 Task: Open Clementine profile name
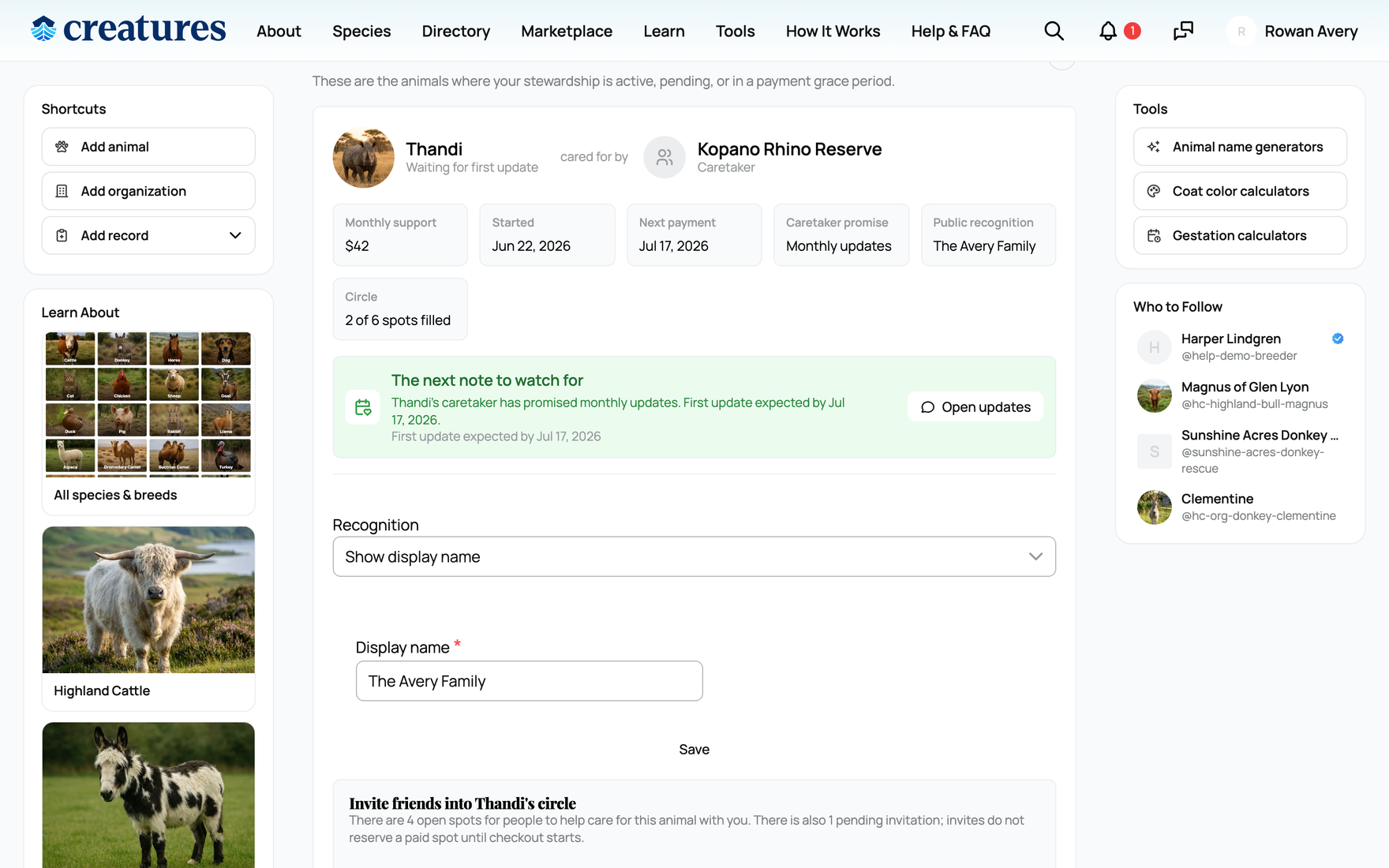(1217, 499)
